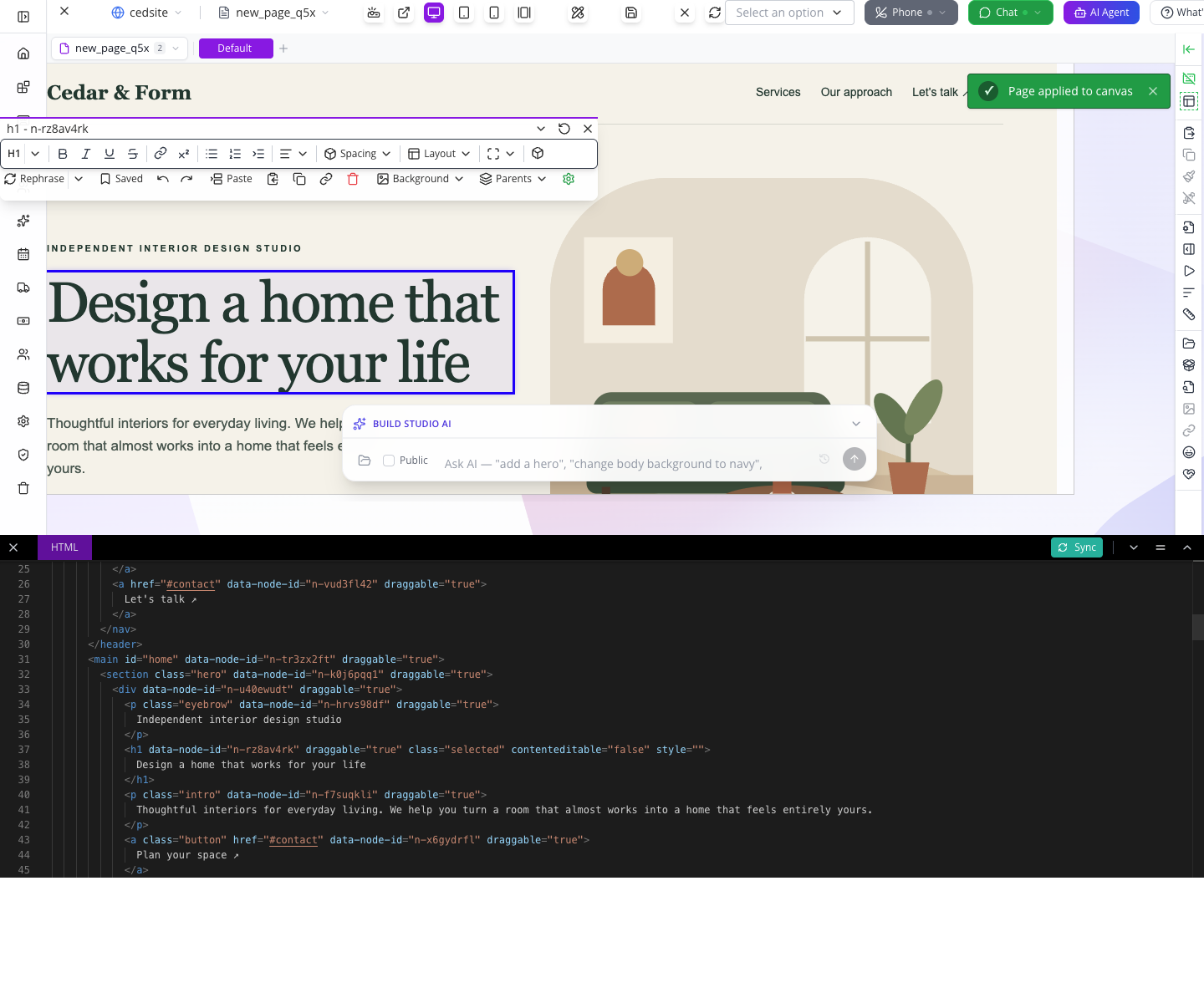Open external preview in new window

(x=404, y=13)
